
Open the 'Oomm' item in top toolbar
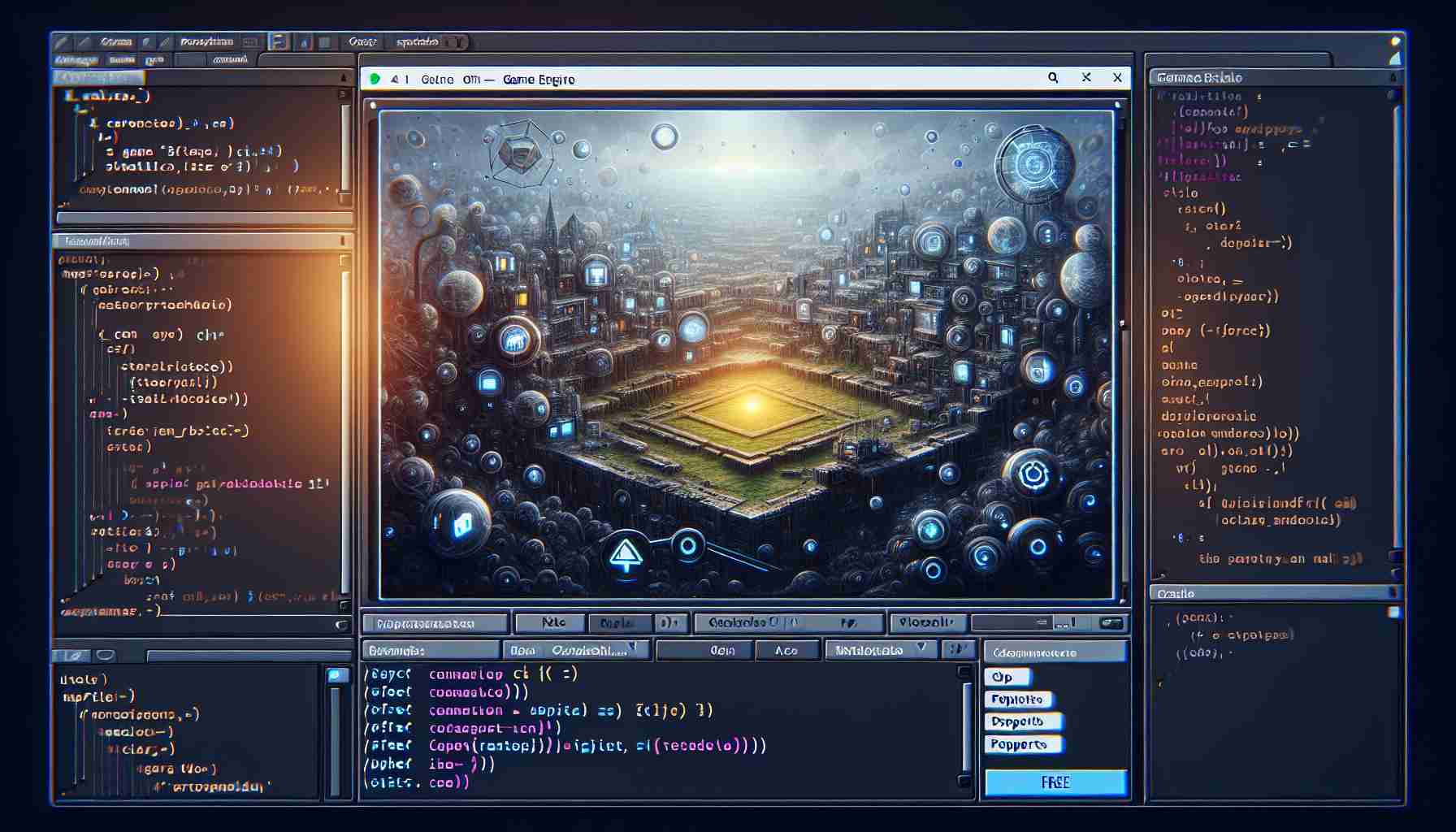(116, 41)
